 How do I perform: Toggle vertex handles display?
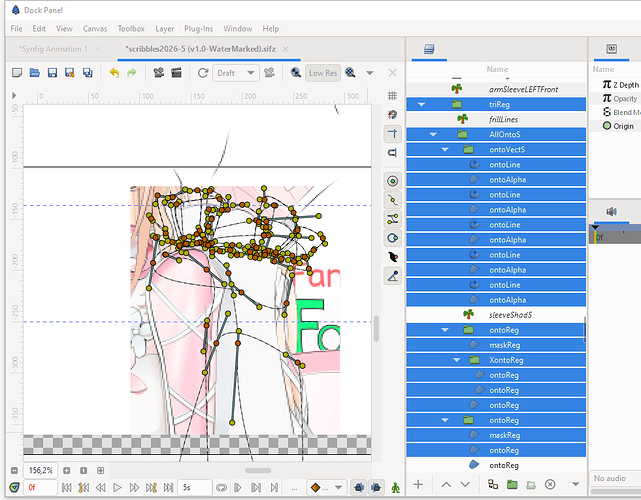[392, 200]
